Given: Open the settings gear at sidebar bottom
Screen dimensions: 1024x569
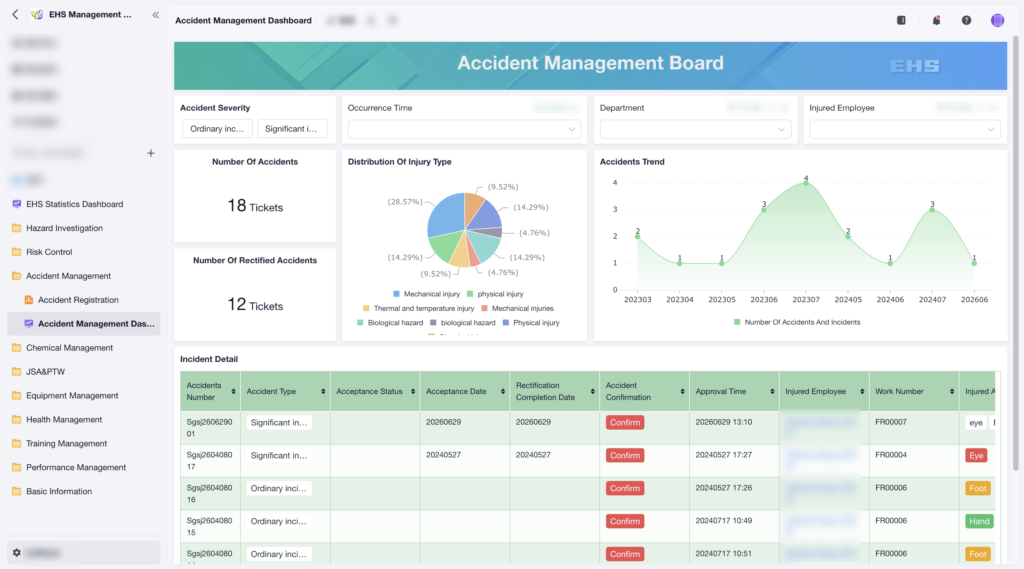Looking at the screenshot, I should click(x=17, y=553).
